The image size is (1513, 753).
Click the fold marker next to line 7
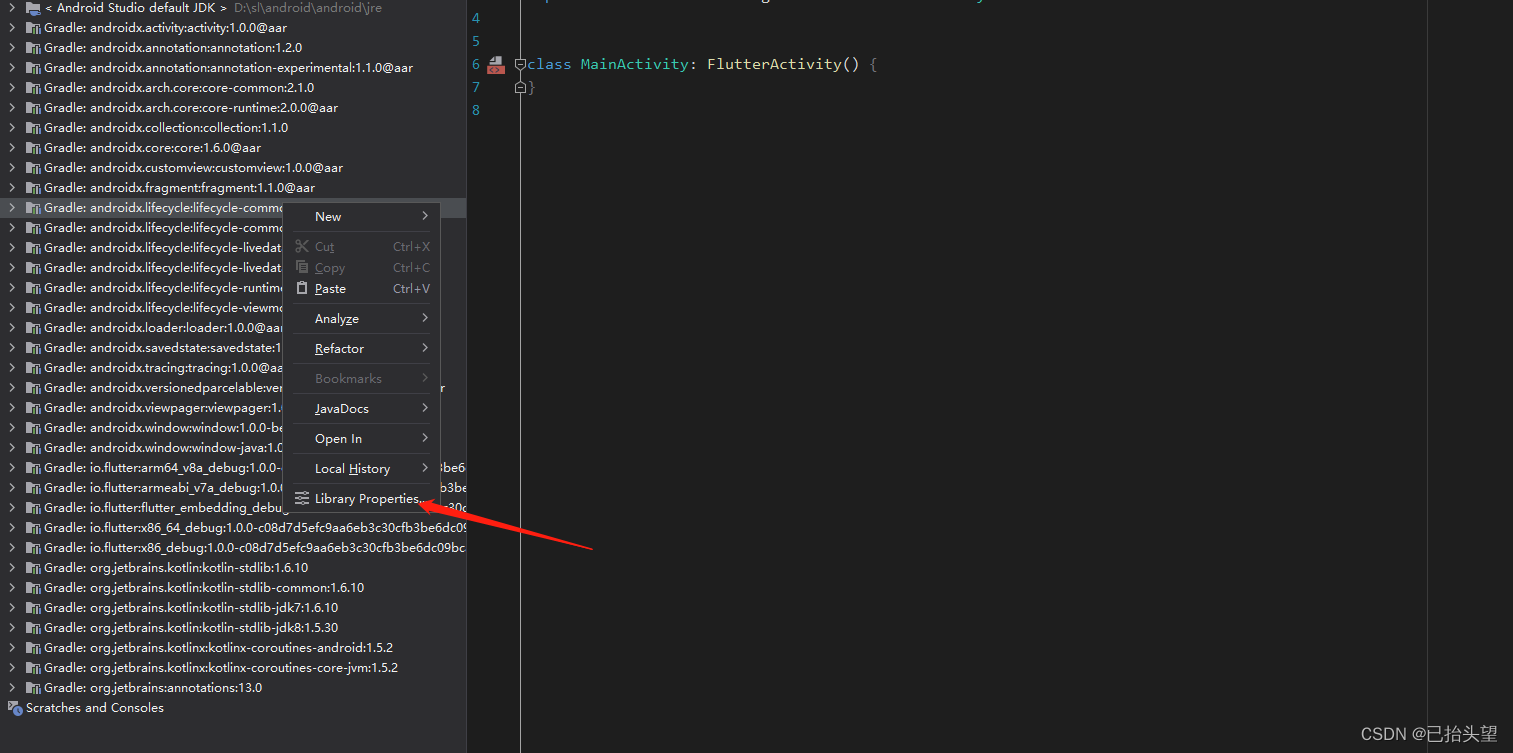click(x=521, y=87)
